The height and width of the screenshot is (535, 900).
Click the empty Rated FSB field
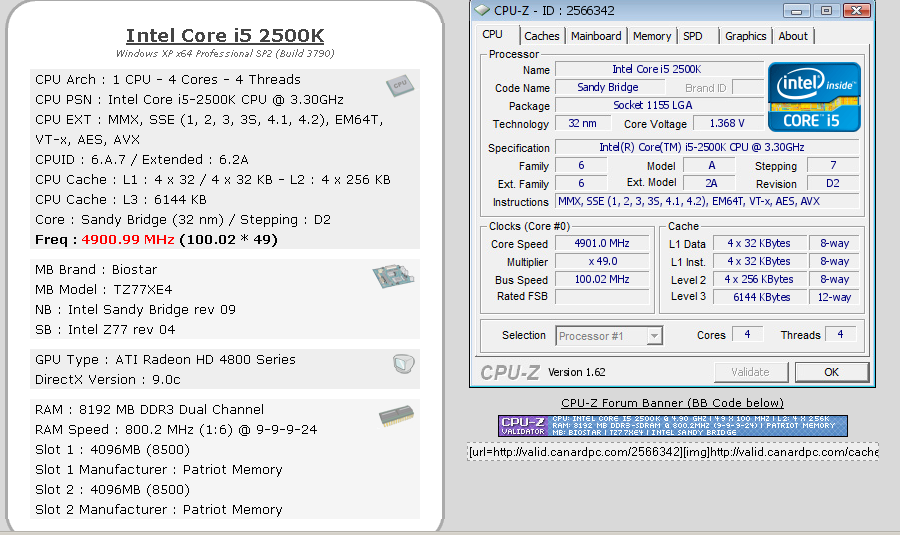click(x=602, y=297)
